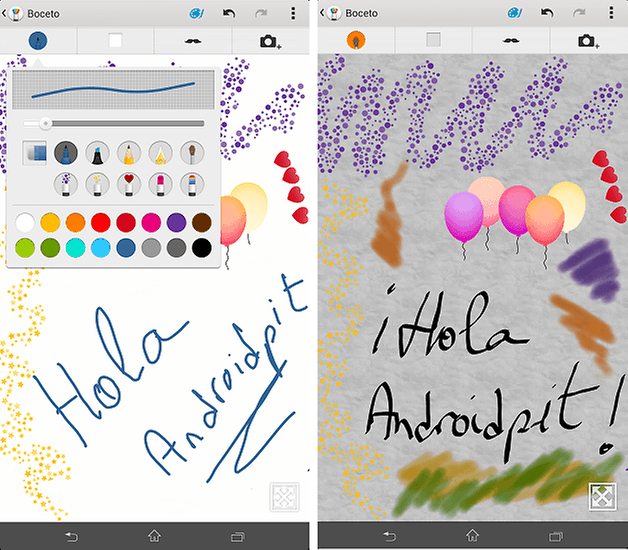
Task: Select the rainbow stripe stick brush
Action: (x=192, y=184)
